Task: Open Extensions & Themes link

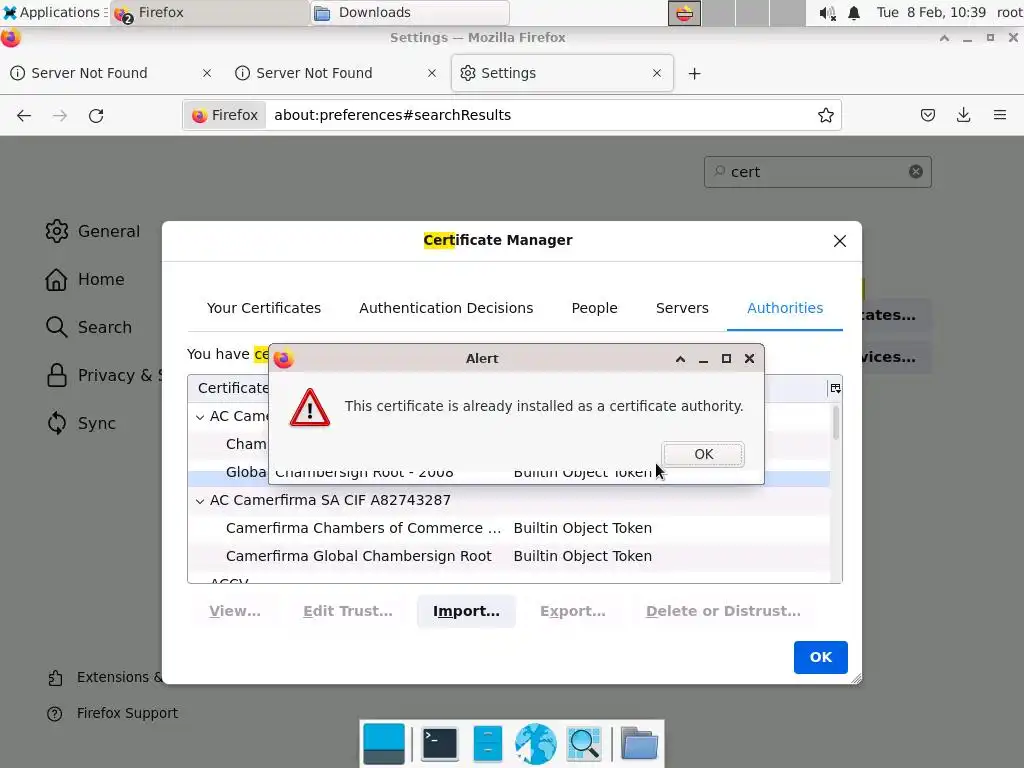Action: 104,677
